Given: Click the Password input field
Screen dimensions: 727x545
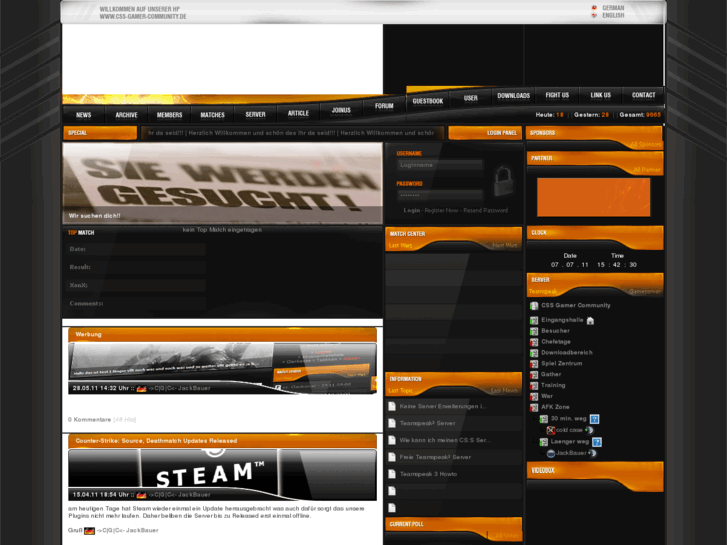Looking at the screenshot, I should (x=440, y=195).
